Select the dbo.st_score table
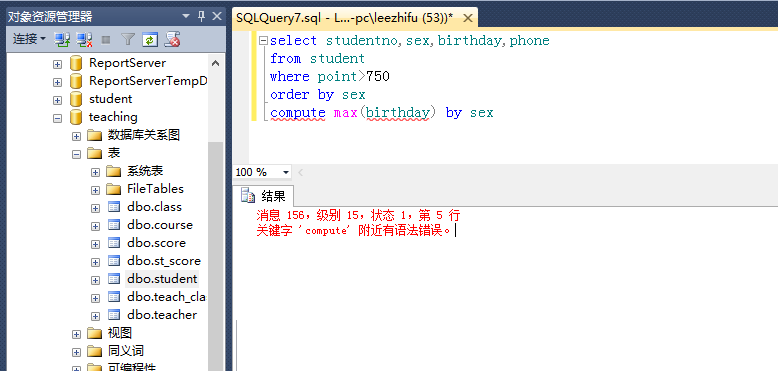The height and width of the screenshot is (371, 778). point(164,261)
